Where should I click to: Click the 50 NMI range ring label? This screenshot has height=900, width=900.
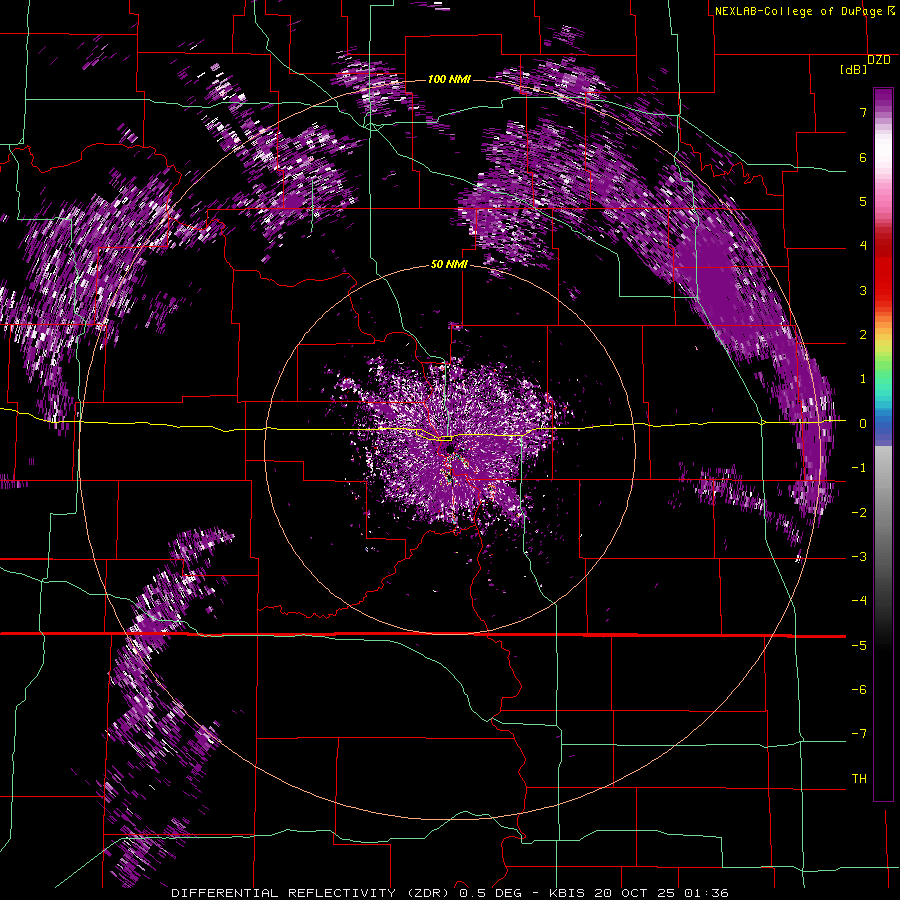tap(449, 265)
